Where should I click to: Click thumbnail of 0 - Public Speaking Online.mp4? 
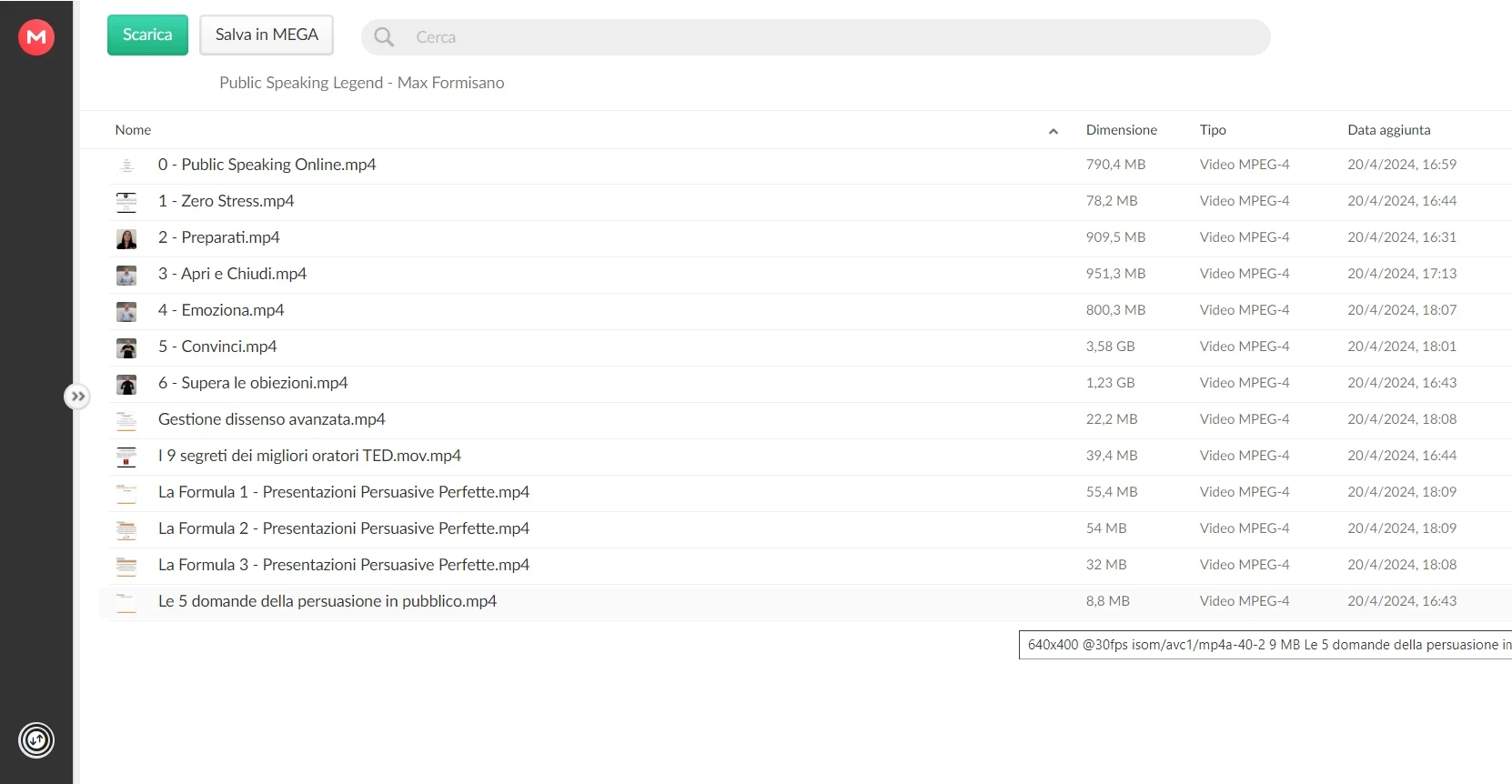(126, 166)
